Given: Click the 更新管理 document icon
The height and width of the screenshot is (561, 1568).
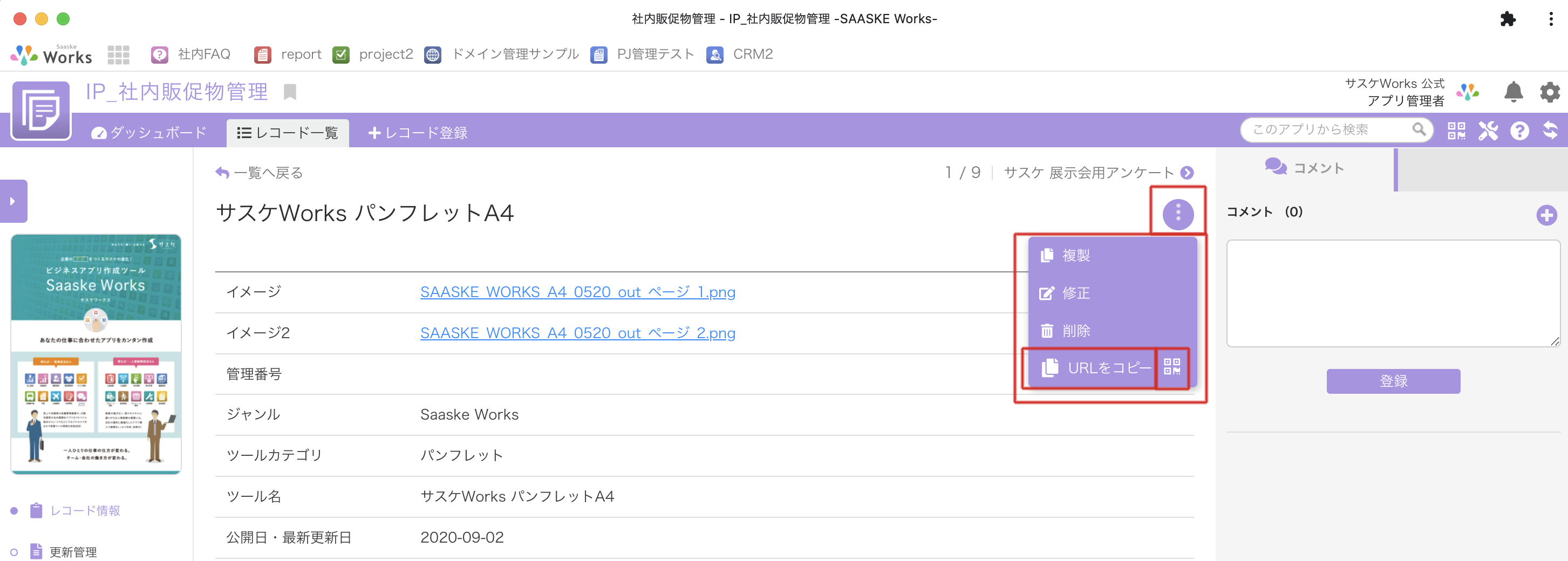Looking at the screenshot, I should point(37,551).
